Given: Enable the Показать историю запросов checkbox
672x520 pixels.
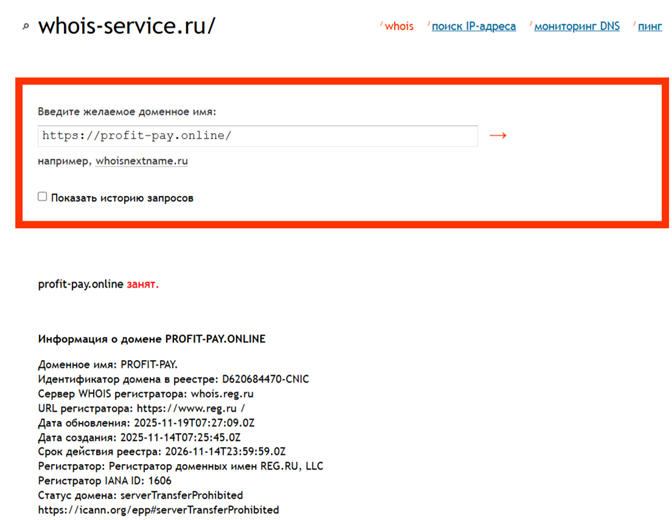Looking at the screenshot, I should [x=42, y=197].
